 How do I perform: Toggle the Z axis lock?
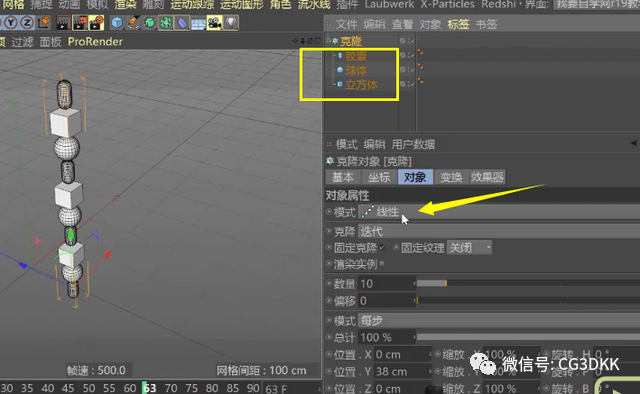click(27, 23)
